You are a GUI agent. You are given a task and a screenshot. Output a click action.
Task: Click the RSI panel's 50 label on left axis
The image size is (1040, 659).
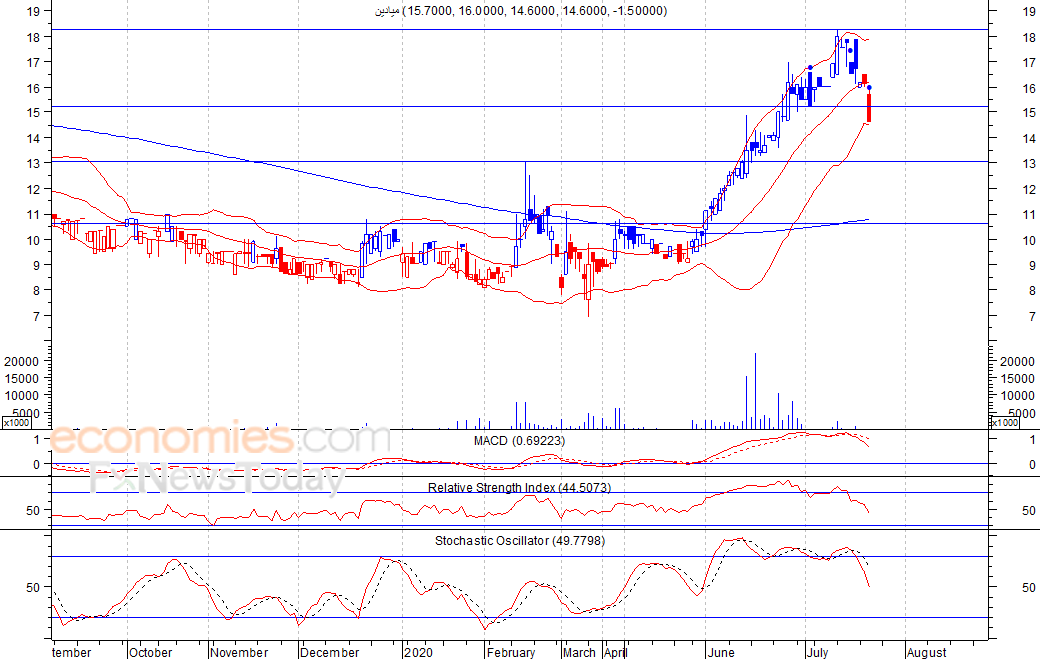[x=34, y=510]
